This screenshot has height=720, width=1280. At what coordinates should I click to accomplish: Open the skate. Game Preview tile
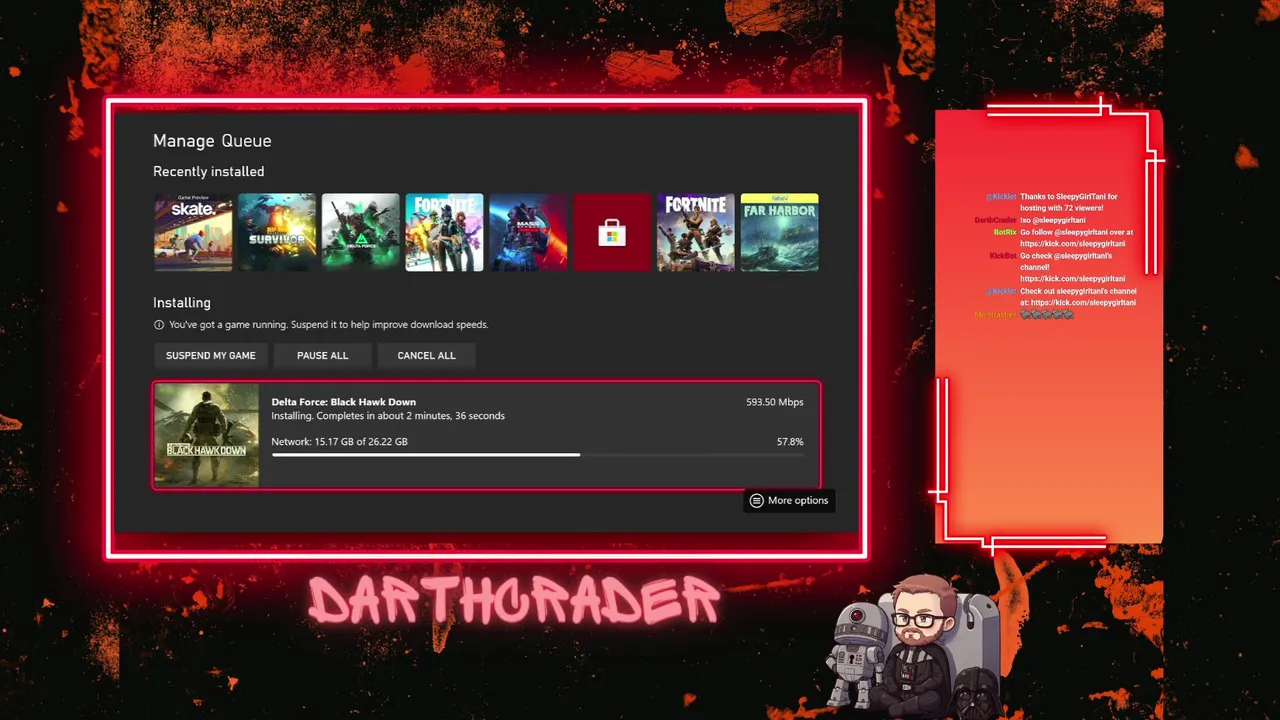[x=193, y=232]
